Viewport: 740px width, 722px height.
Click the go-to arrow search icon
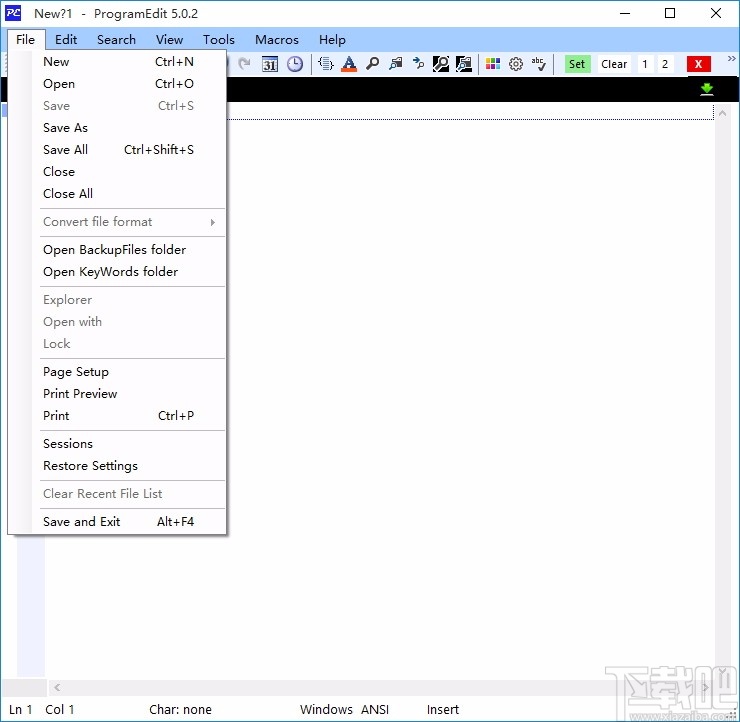click(418, 64)
